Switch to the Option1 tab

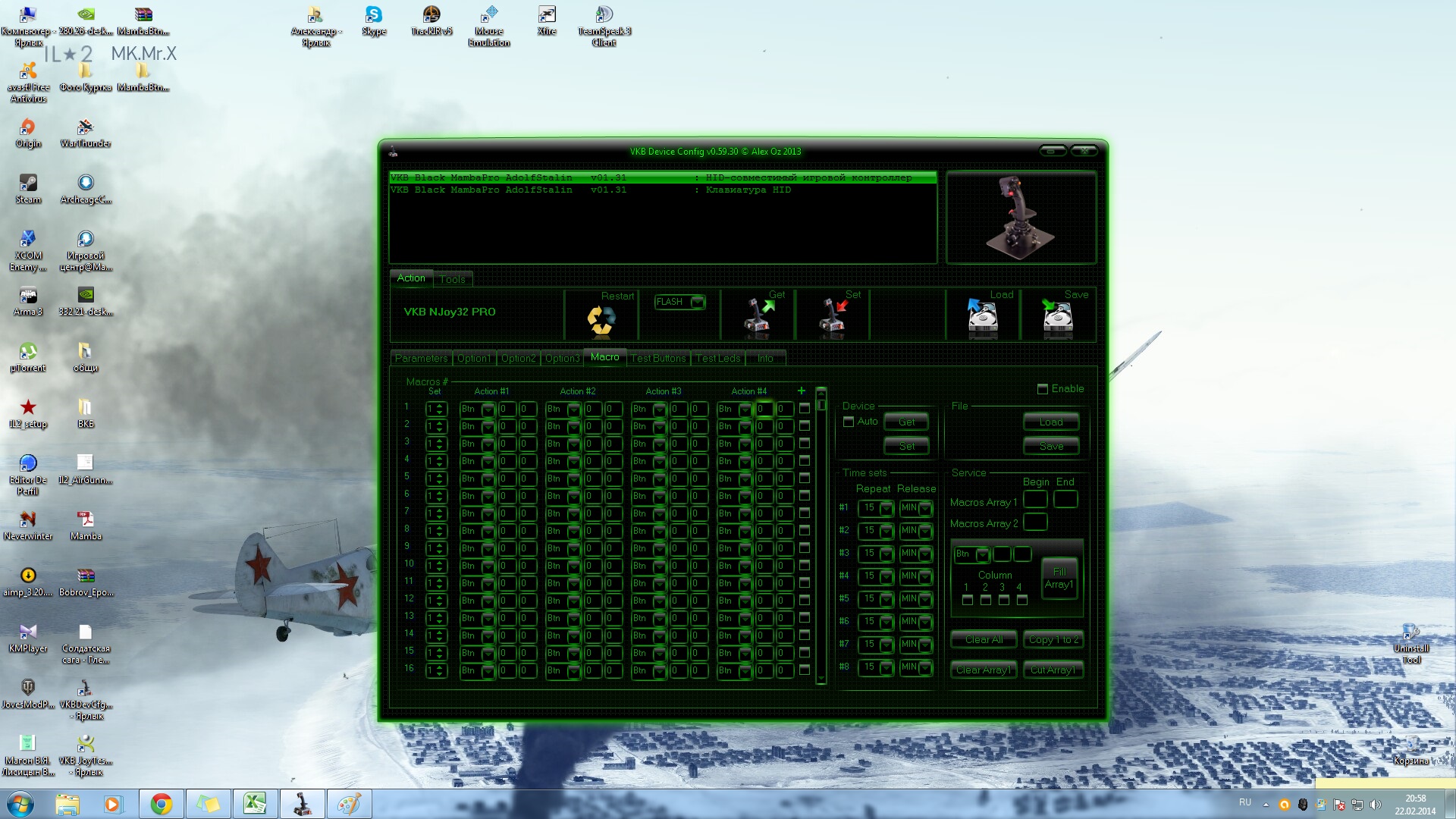(x=474, y=359)
